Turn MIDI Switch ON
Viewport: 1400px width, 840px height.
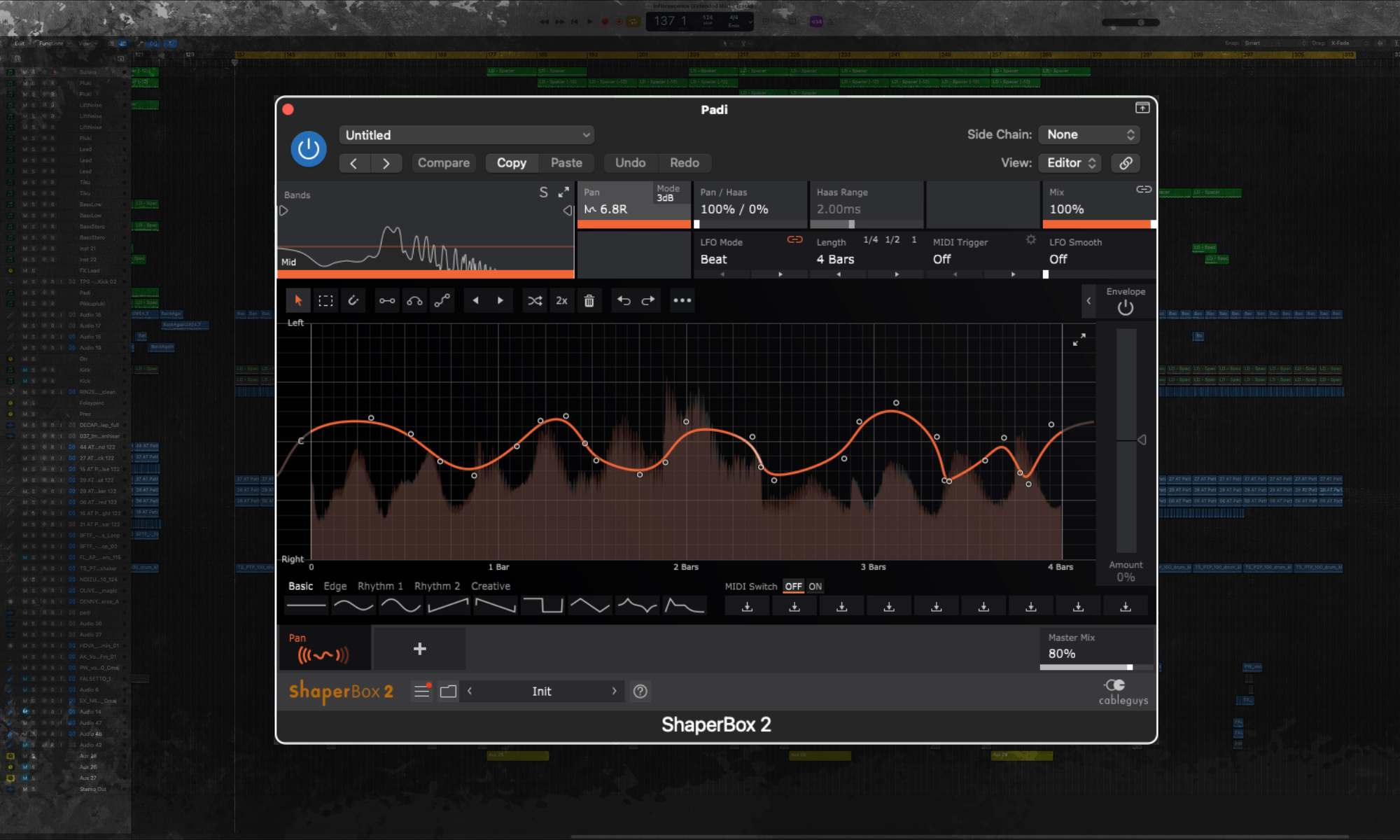(815, 587)
